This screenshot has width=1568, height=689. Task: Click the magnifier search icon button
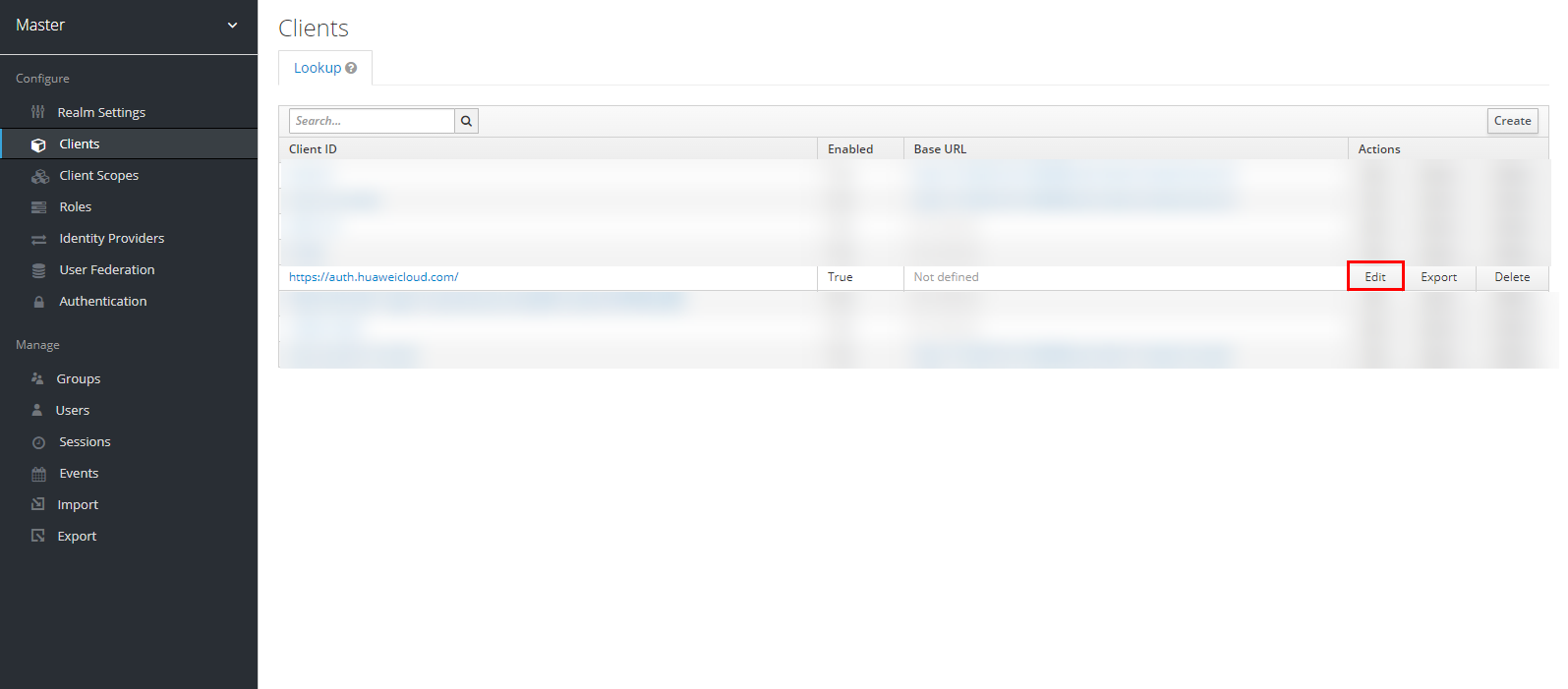466,121
